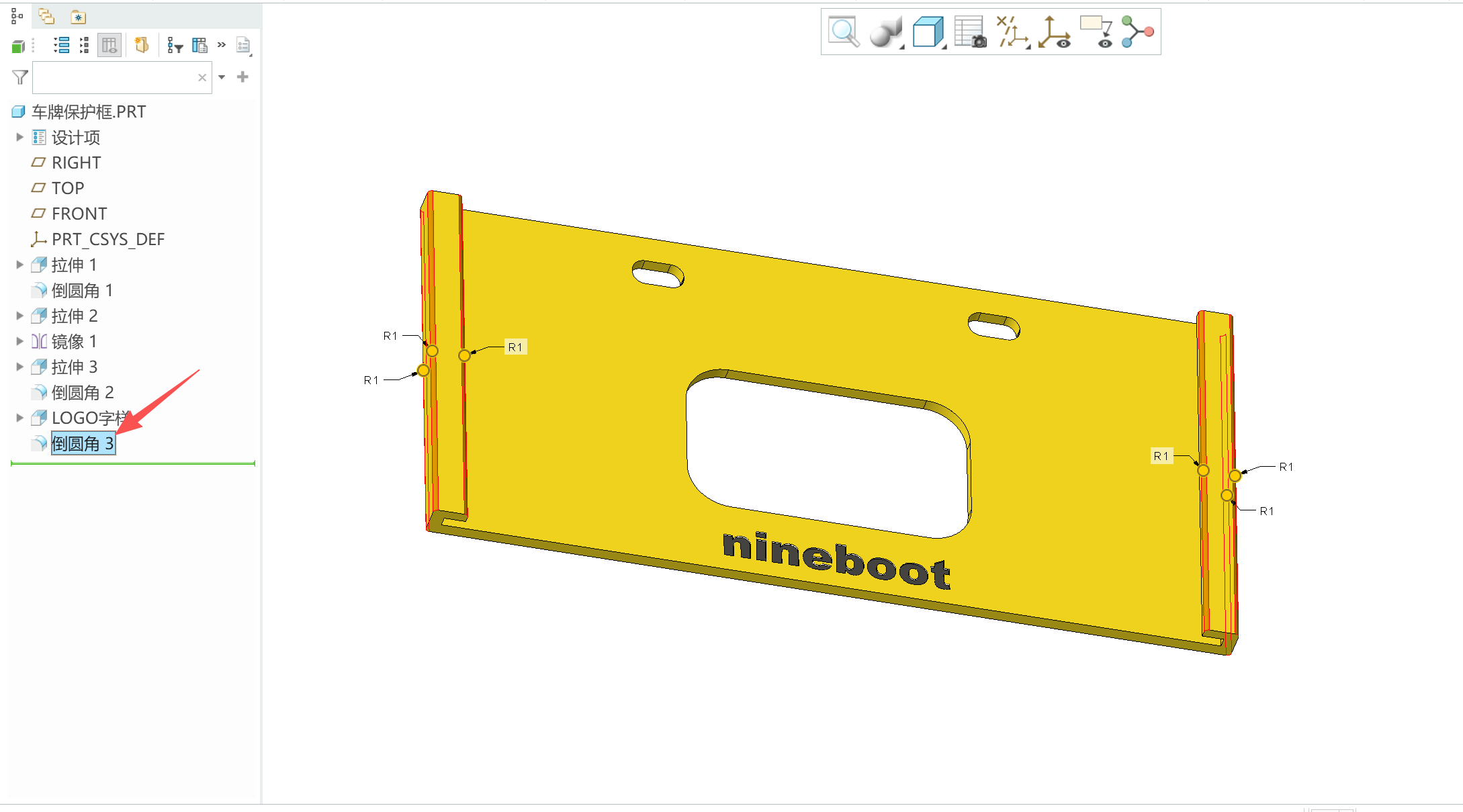
Task: Click the plus add filter button
Action: pos(242,77)
